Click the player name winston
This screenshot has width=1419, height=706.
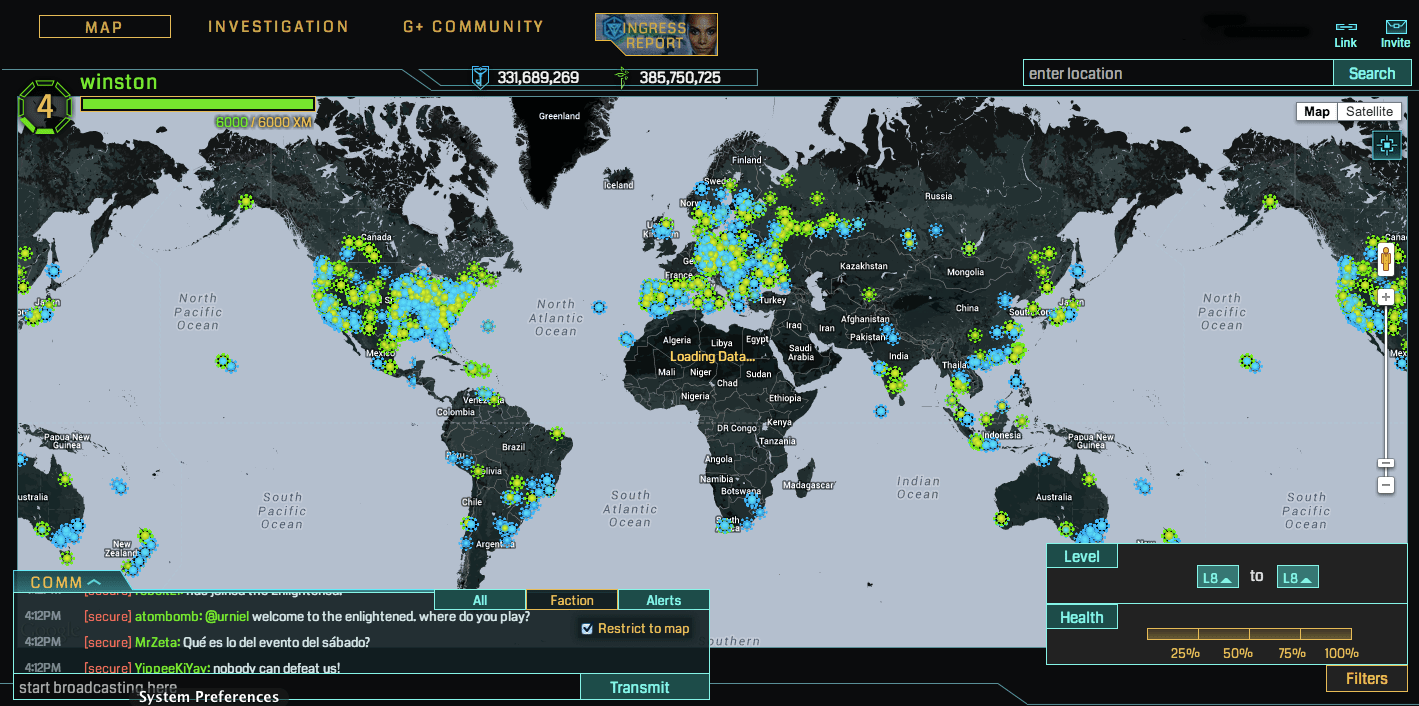(119, 82)
